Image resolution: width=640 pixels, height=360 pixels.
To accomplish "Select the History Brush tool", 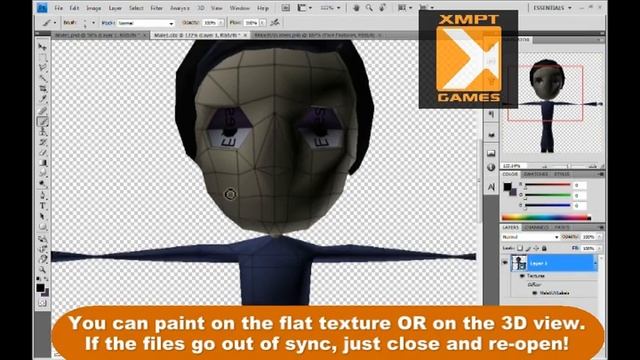I will coord(42,142).
